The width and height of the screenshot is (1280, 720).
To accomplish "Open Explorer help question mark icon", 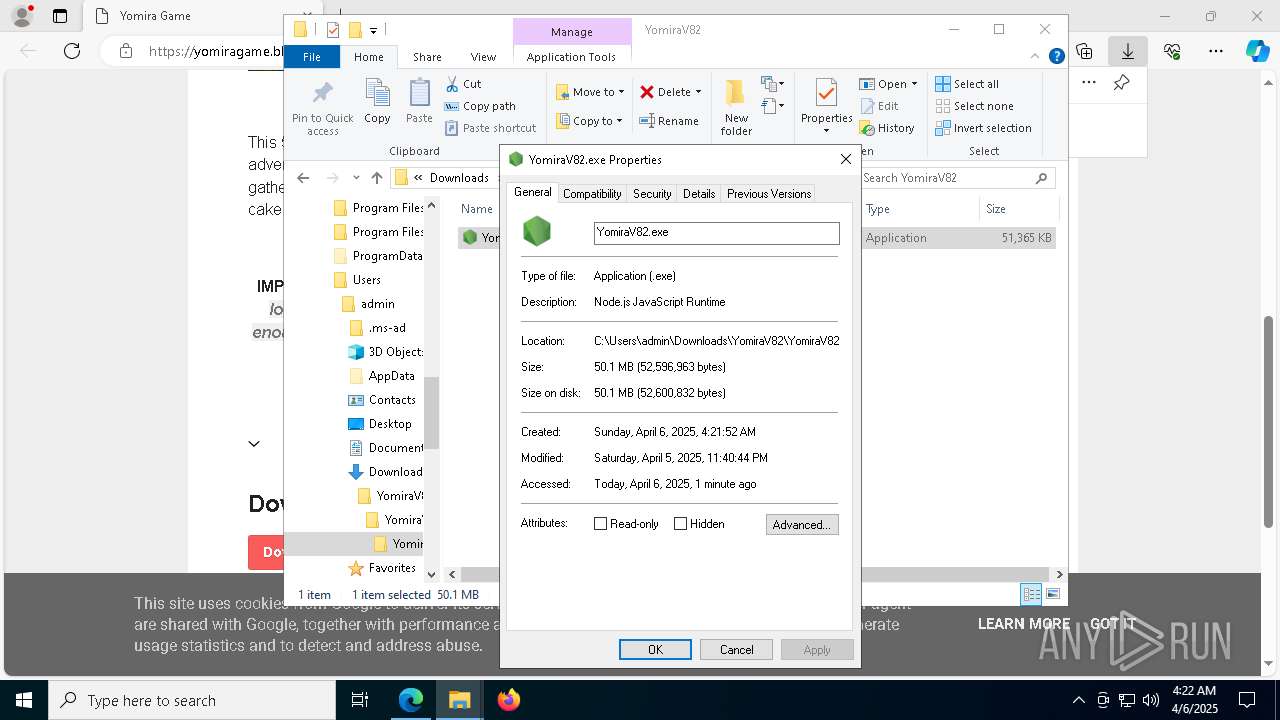I will 1056,57.
